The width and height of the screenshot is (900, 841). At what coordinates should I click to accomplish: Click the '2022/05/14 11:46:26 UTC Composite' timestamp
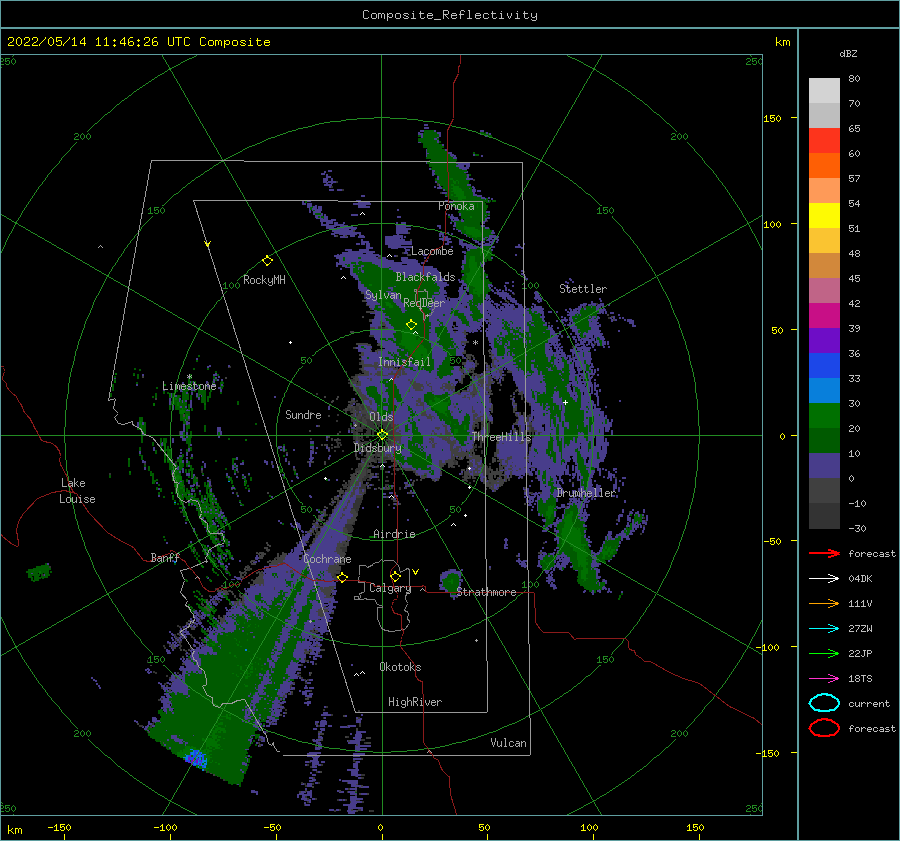(x=138, y=42)
